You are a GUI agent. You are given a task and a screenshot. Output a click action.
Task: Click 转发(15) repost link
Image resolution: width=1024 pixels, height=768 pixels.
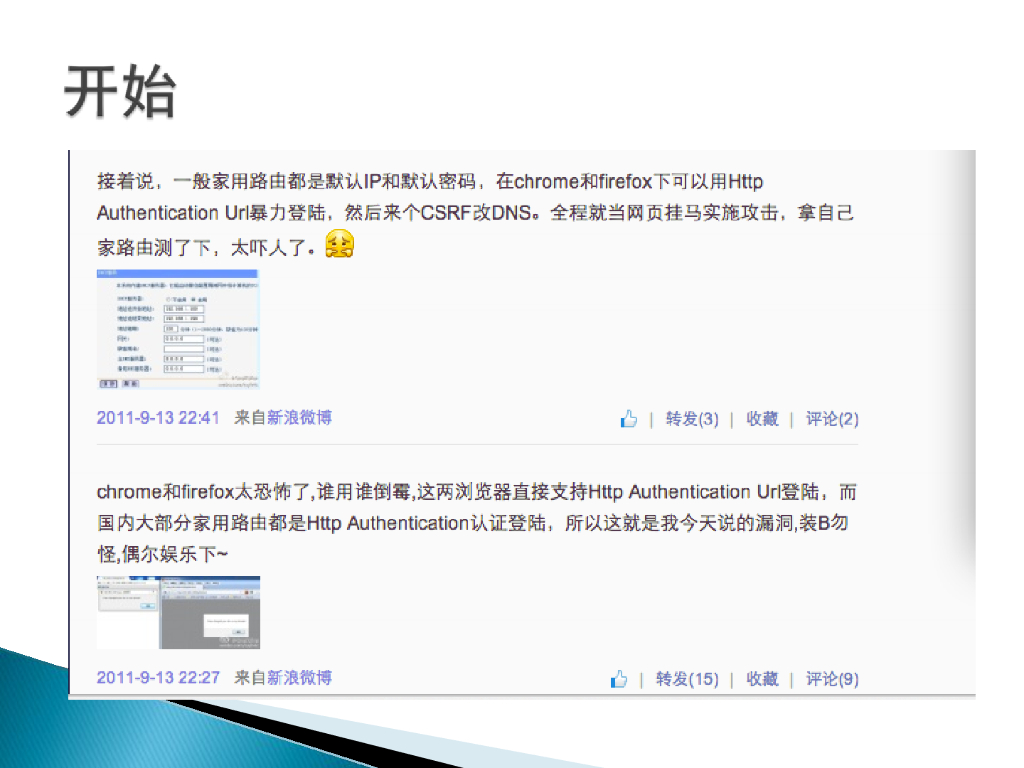click(687, 679)
